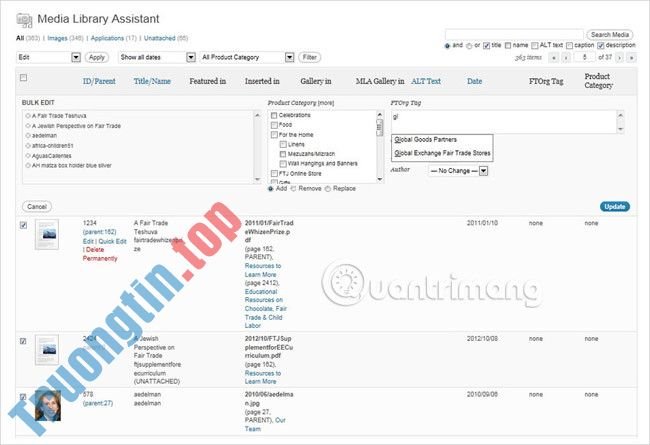This screenshot has width=650, height=445.
Task: Sort by Date column
Action: (x=474, y=81)
